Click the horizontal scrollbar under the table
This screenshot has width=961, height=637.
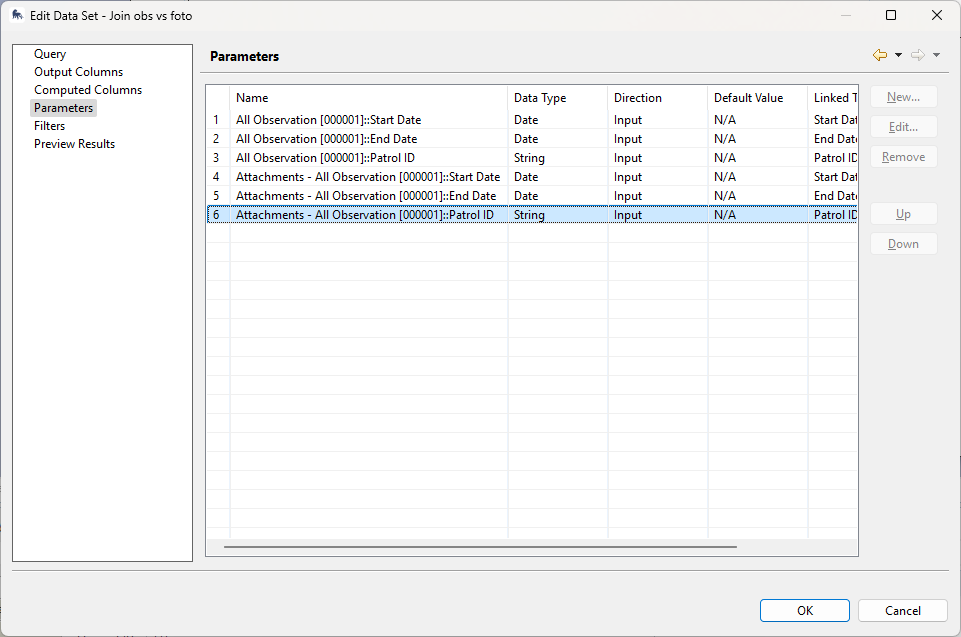480,547
